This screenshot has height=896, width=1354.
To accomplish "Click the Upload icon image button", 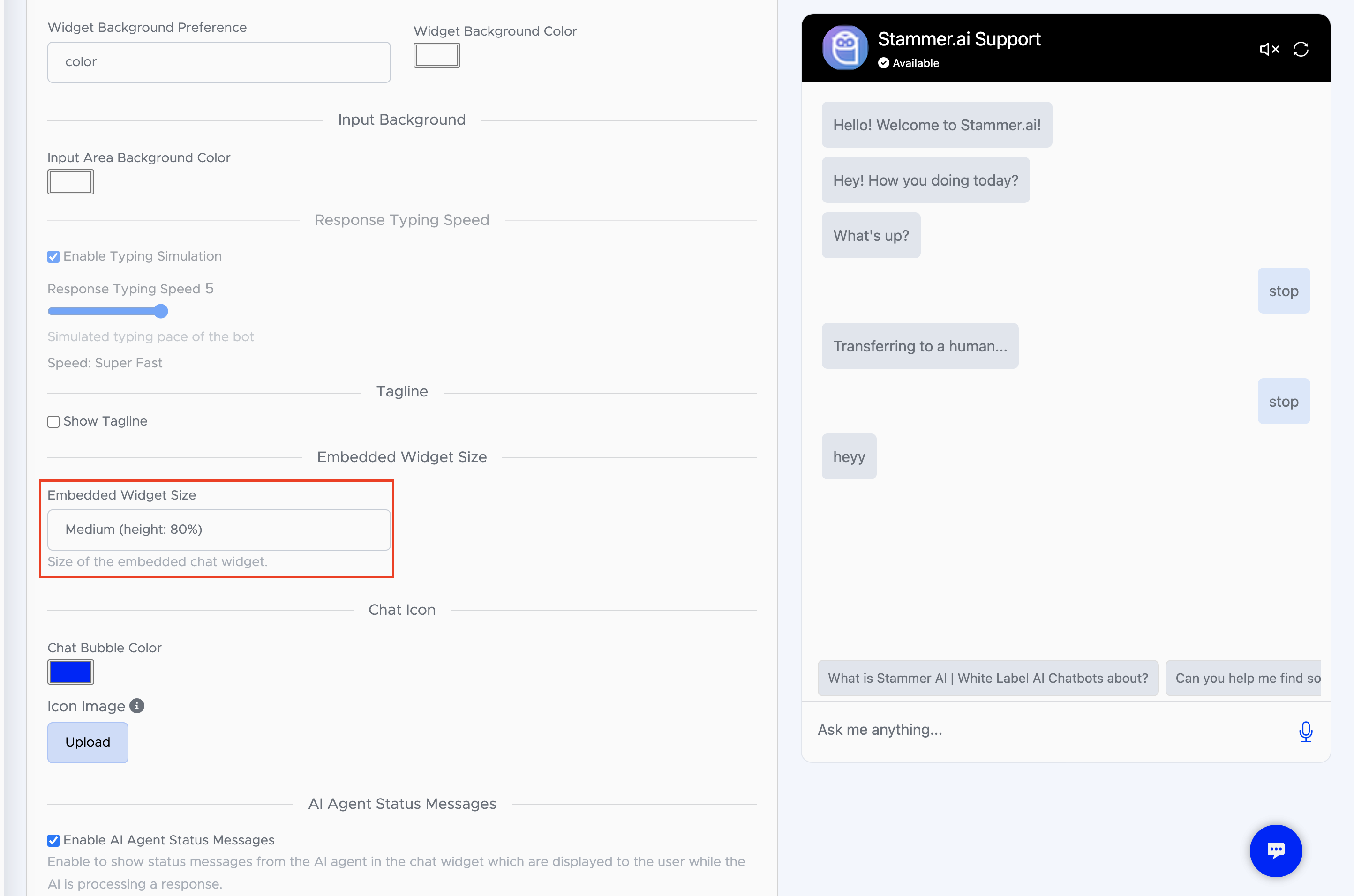I will click(88, 742).
